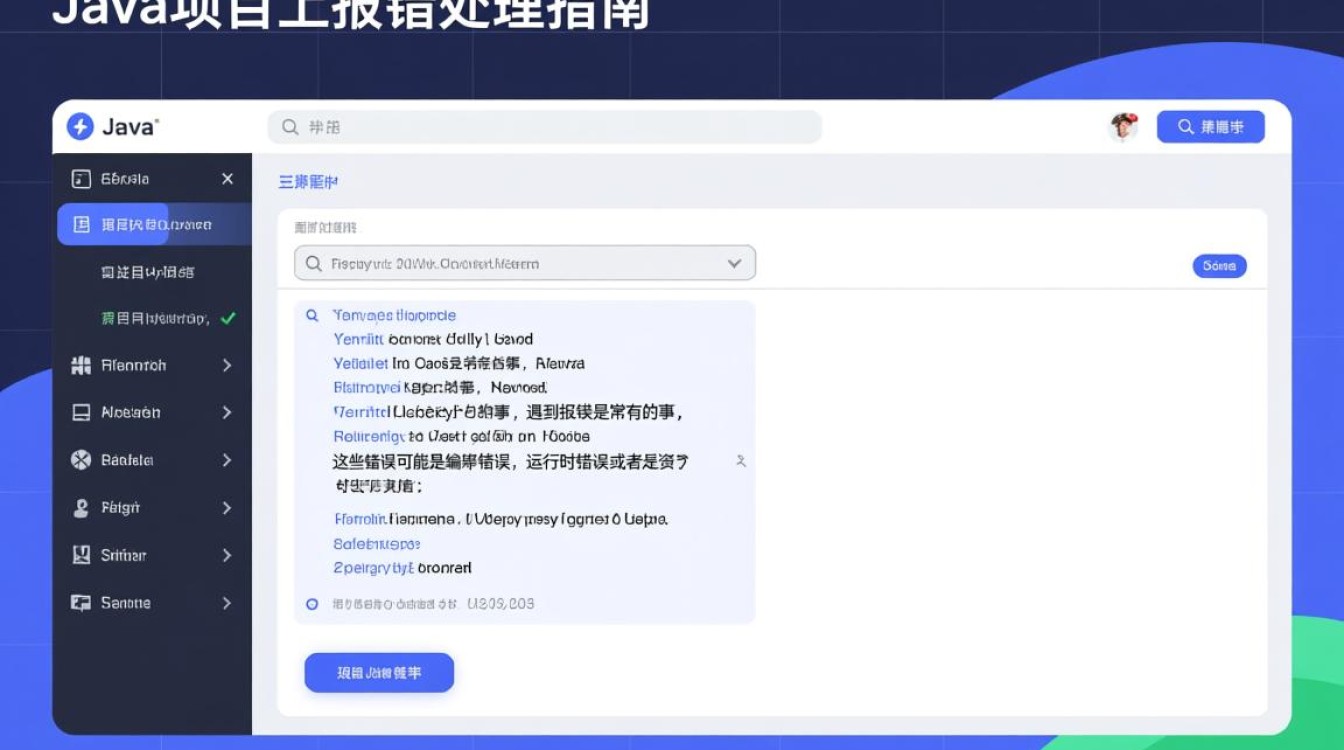The width and height of the screenshot is (1344, 750).
Task: Close the first sidebar panel with X
Action: tap(227, 179)
